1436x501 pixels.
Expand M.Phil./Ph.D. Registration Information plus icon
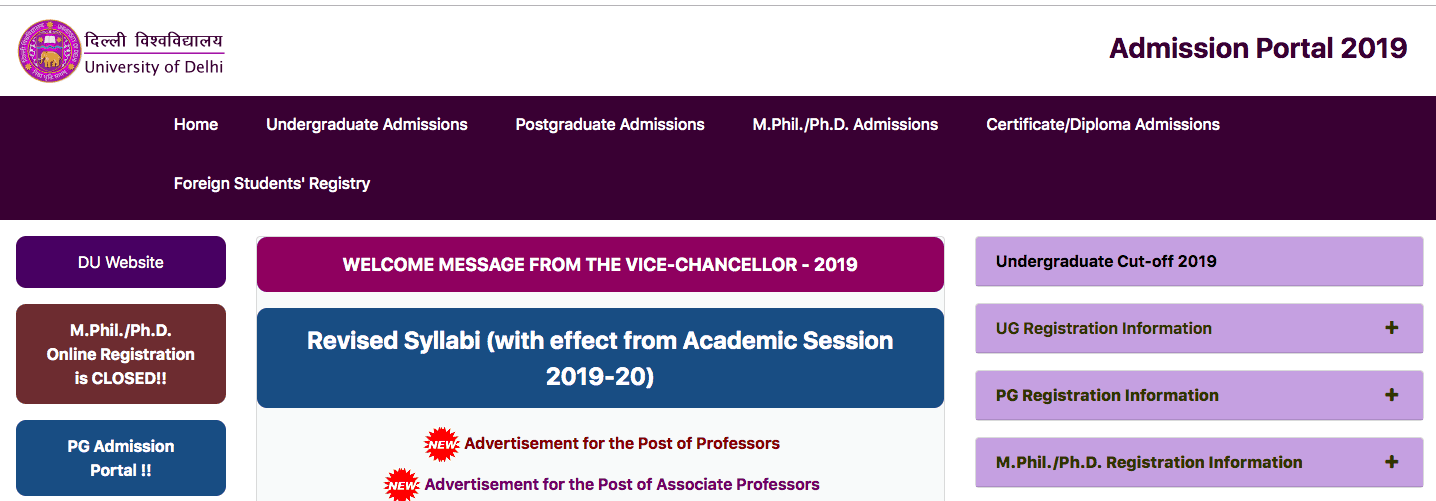click(x=1391, y=462)
